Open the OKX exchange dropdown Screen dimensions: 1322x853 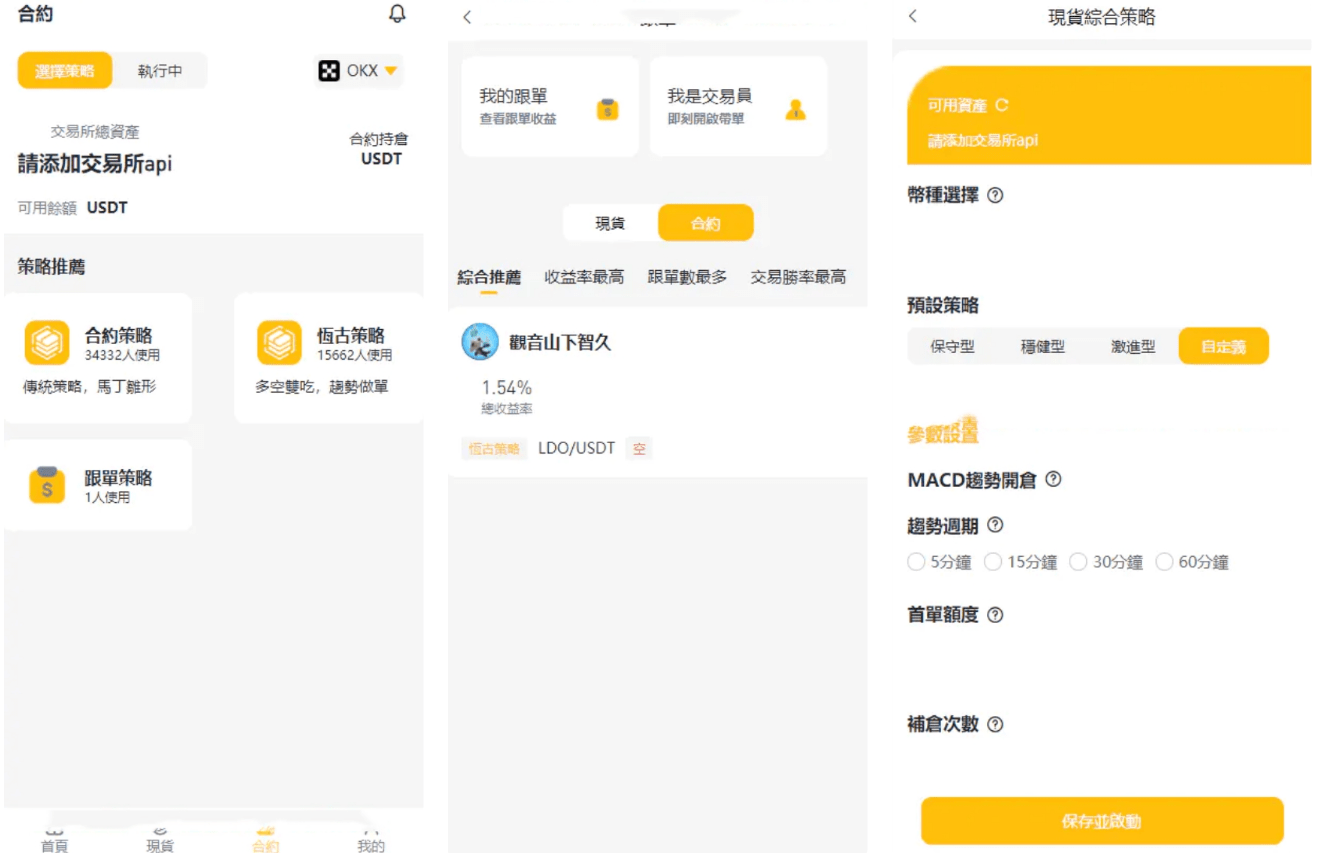[x=359, y=71]
